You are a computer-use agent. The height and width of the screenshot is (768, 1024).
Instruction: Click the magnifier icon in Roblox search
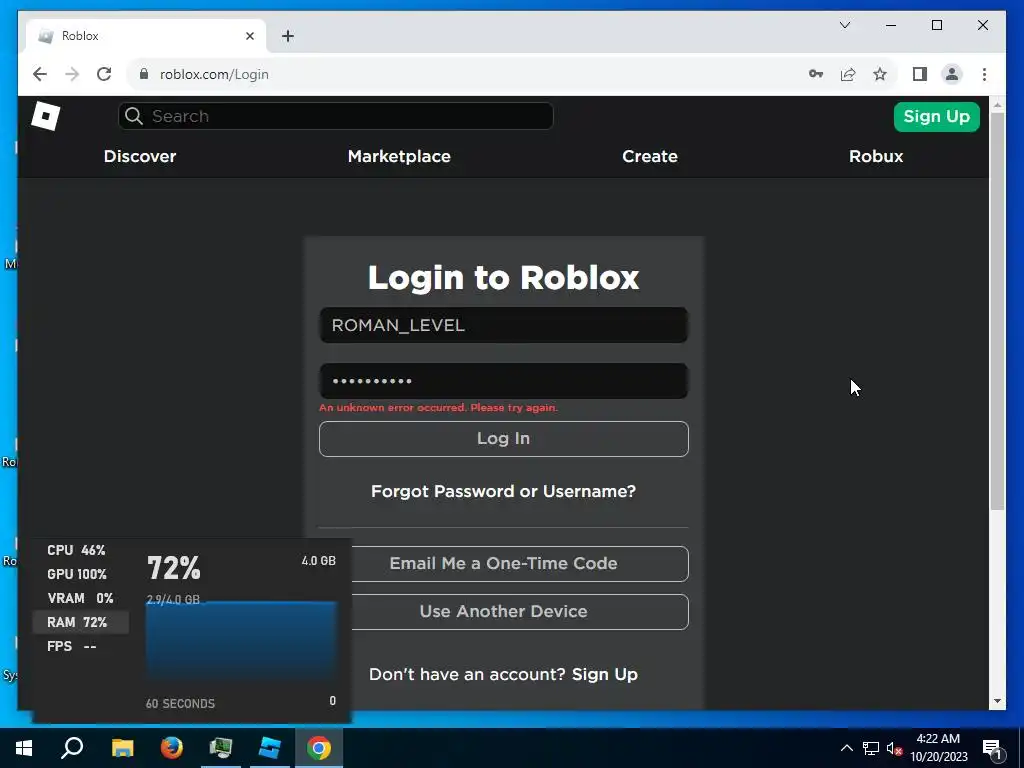point(134,116)
